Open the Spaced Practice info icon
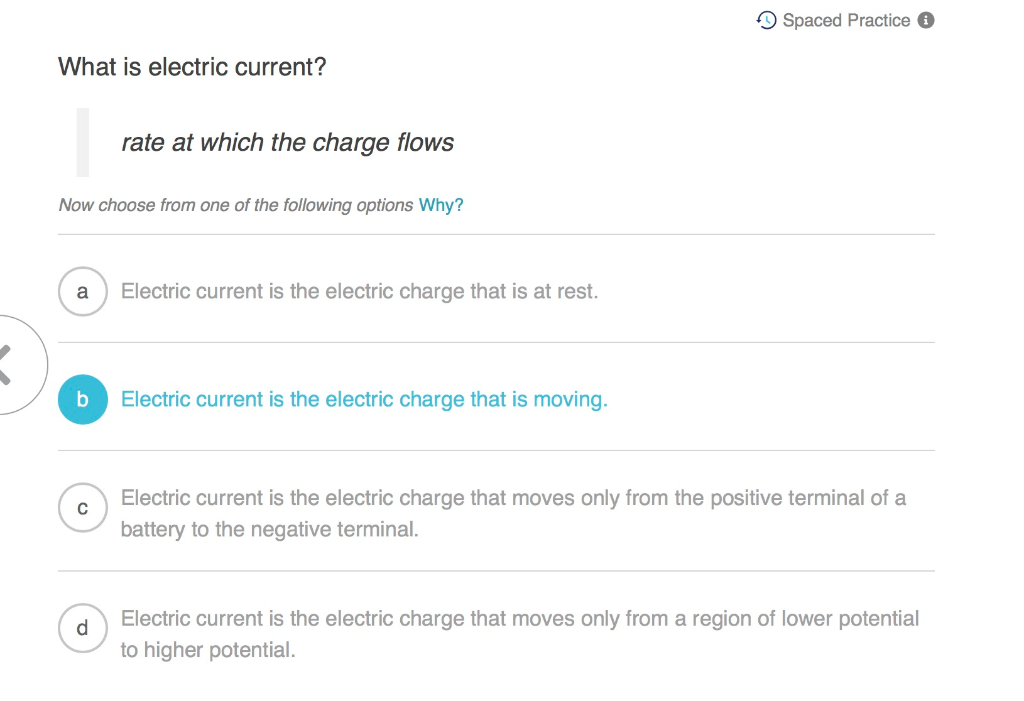Image resolution: width=1024 pixels, height=701 pixels. click(926, 20)
